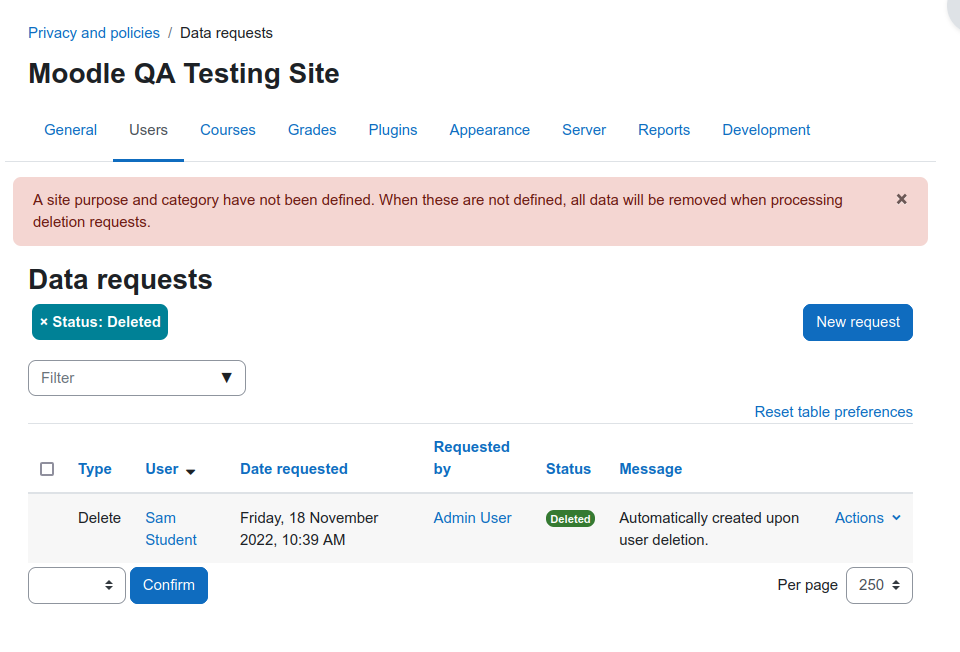Screen dimensions: 960x652
Task: Click inside the Filter input field
Action: 126,378
